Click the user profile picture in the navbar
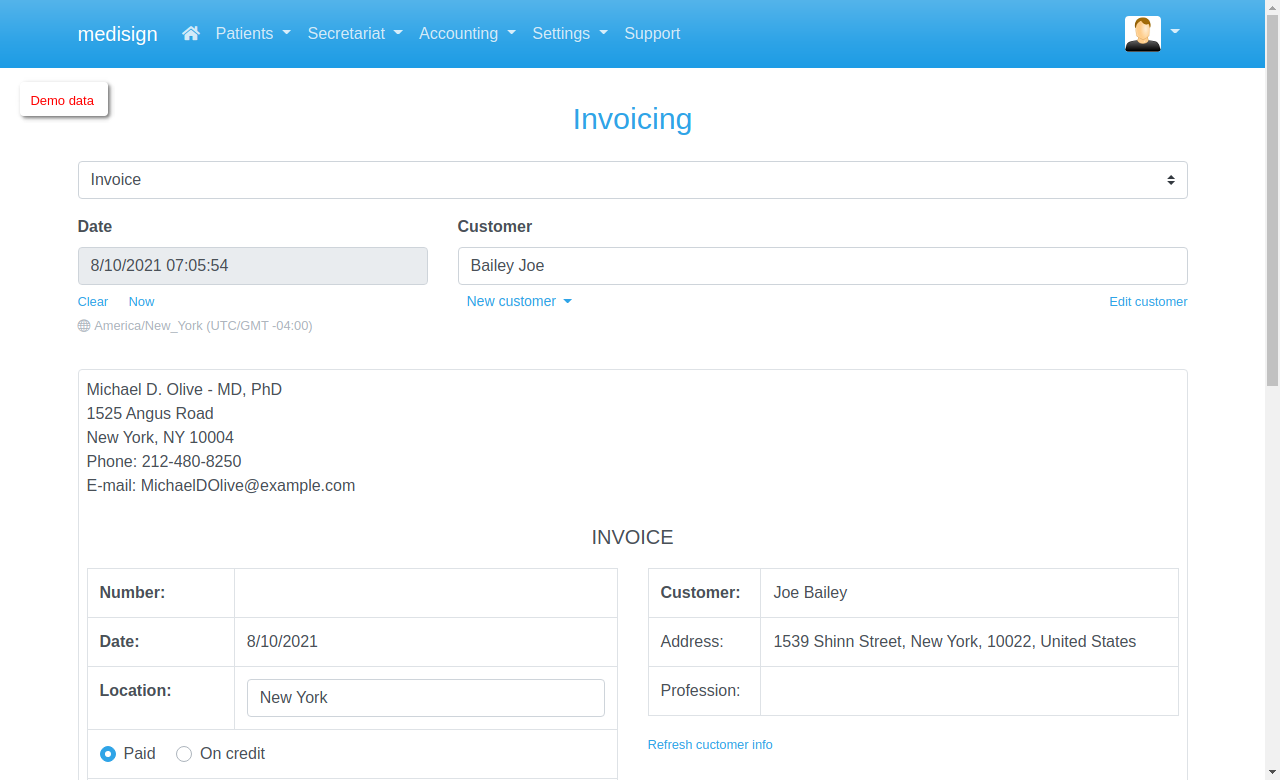This screenshot has height=780, width=1280. [1142, 33]
